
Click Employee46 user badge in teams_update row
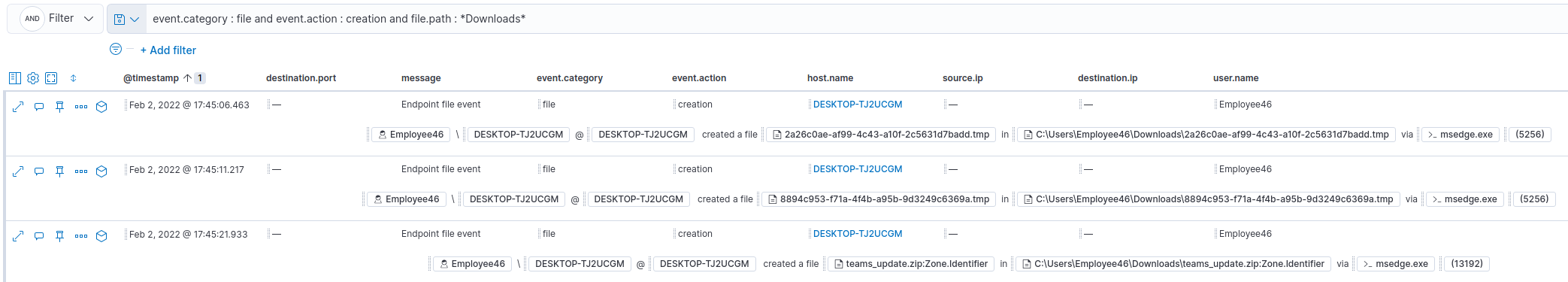473,264
